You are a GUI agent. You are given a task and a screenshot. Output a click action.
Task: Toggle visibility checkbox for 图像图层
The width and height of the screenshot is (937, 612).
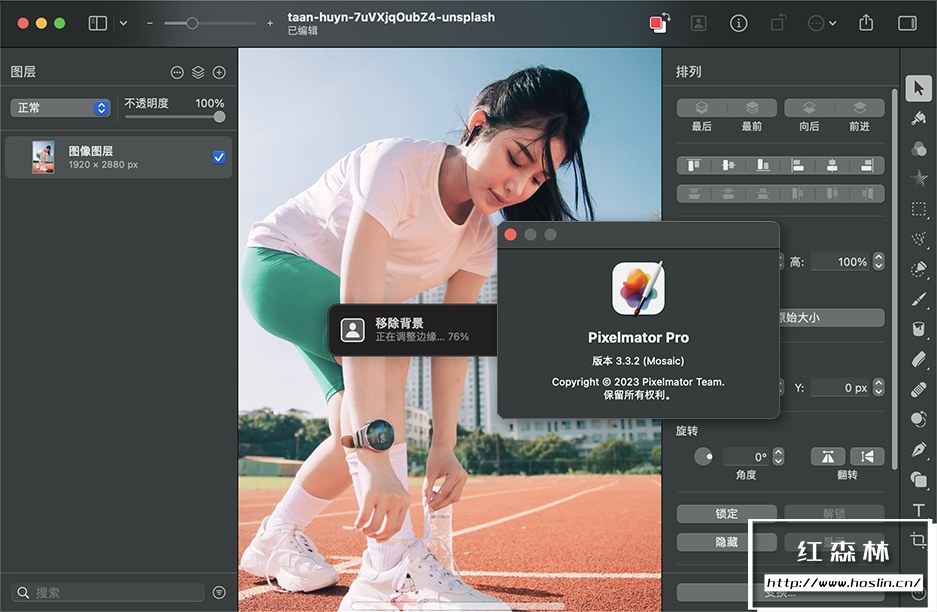[219, 157]
